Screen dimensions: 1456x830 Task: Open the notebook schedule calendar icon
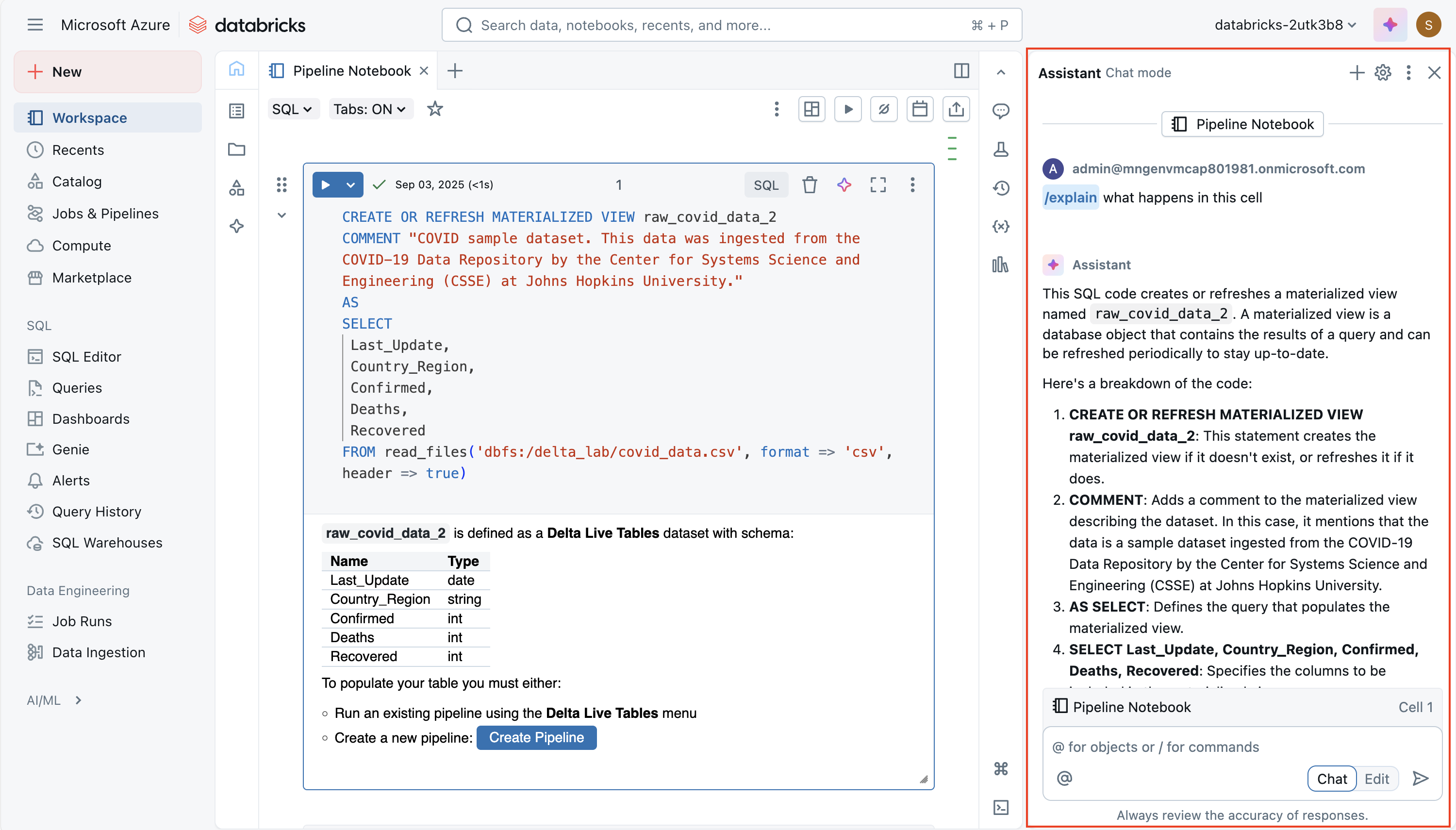pos(920,109)
